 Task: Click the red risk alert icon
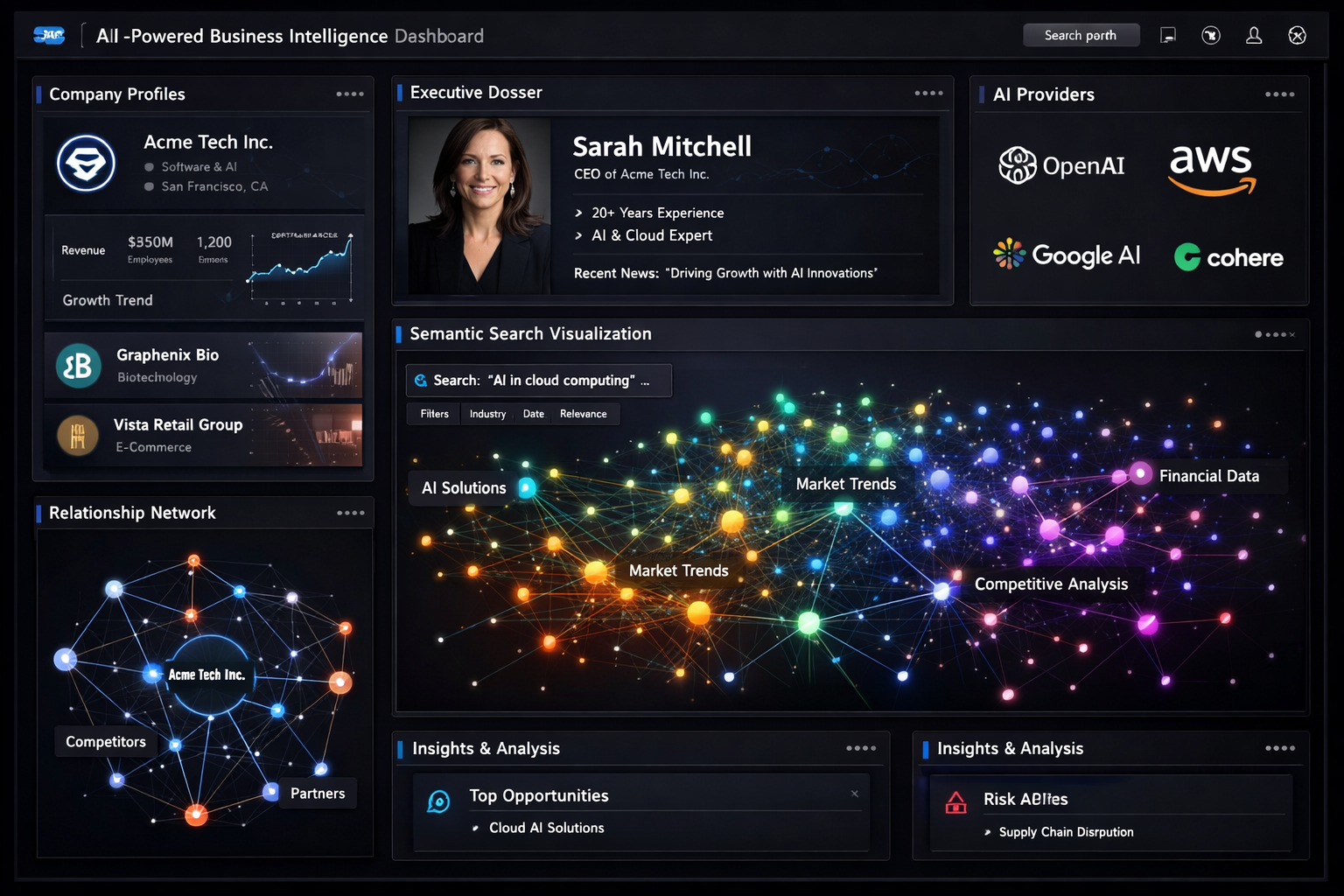pos(956,801)
